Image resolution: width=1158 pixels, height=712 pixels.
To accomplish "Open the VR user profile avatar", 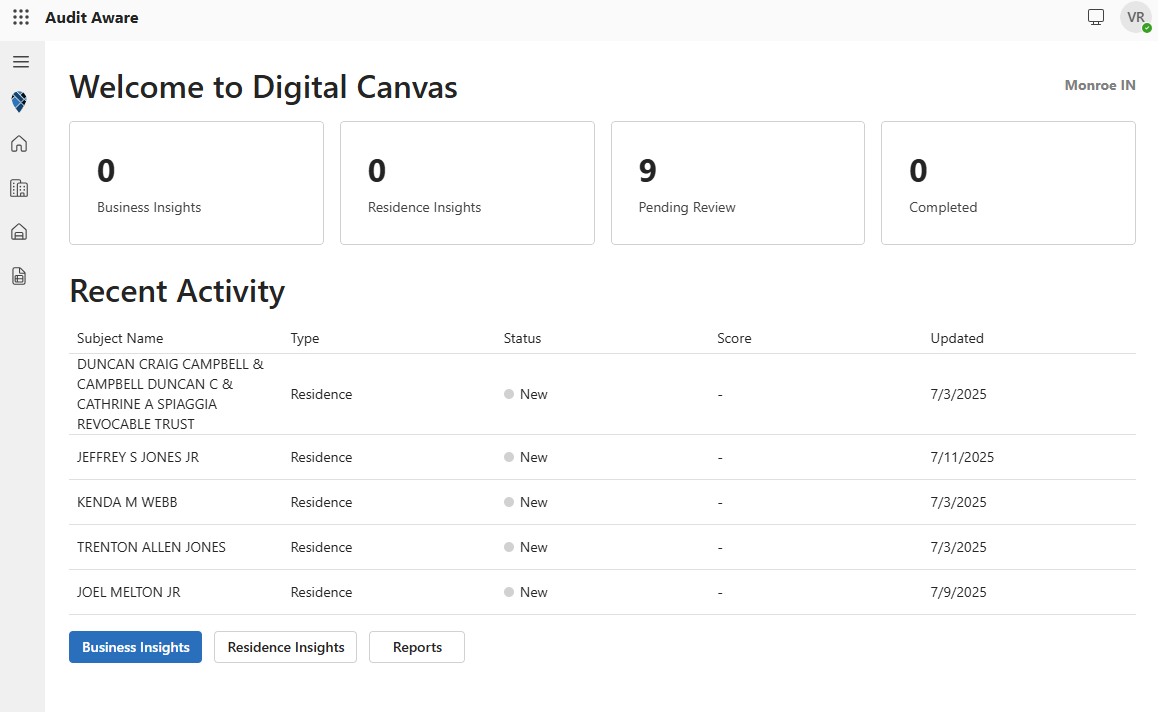I will tap(1136, 17).
